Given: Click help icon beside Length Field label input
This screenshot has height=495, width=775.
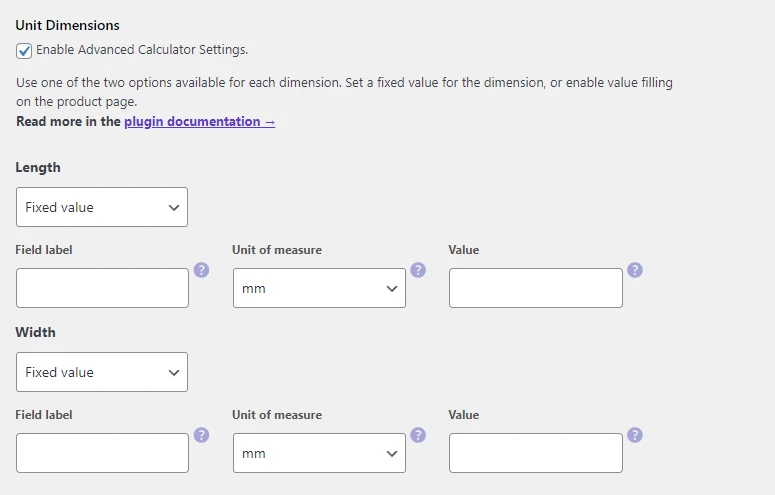Looking at the screenshot, I should point(201,270).
